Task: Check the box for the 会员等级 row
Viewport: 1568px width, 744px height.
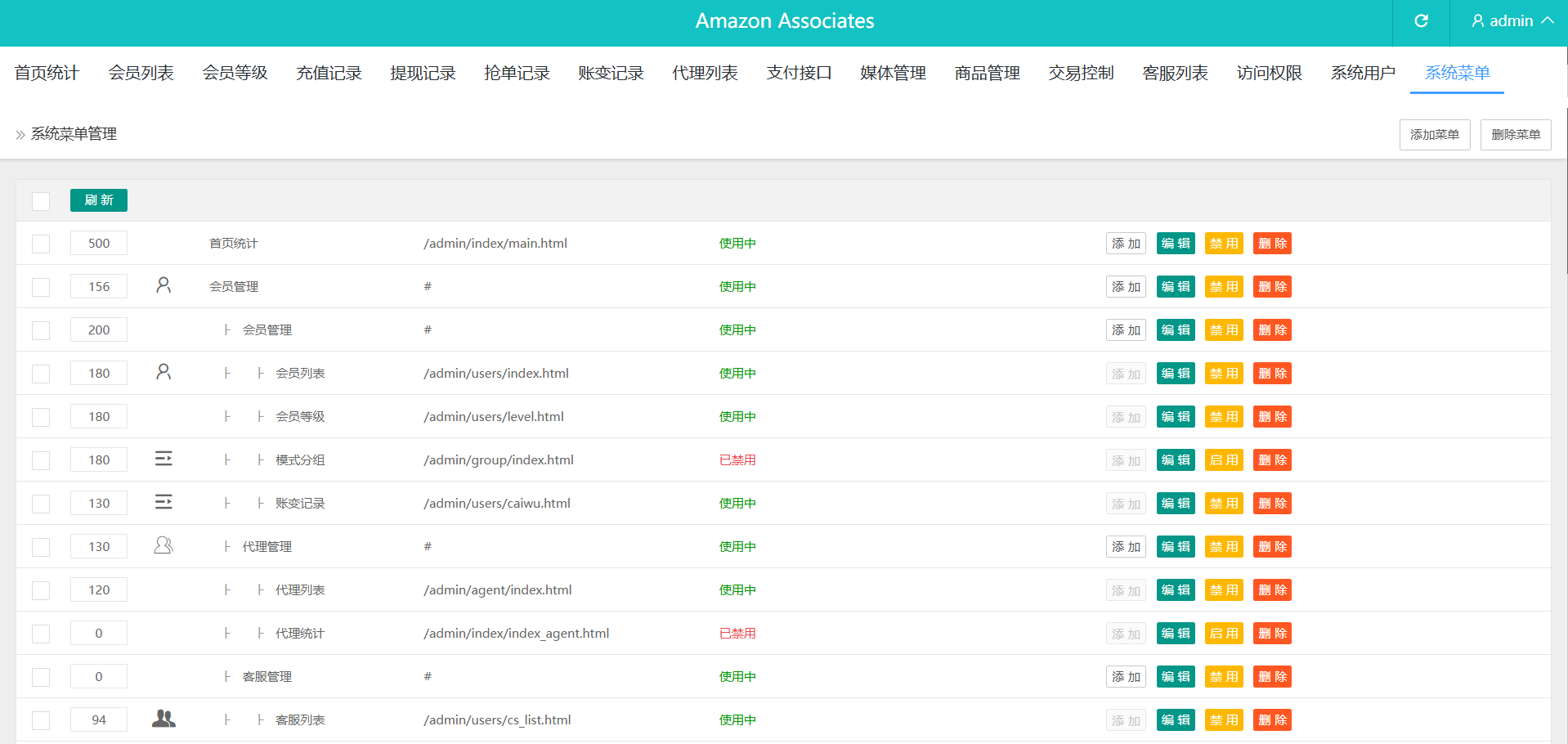Action: point(41,417)
